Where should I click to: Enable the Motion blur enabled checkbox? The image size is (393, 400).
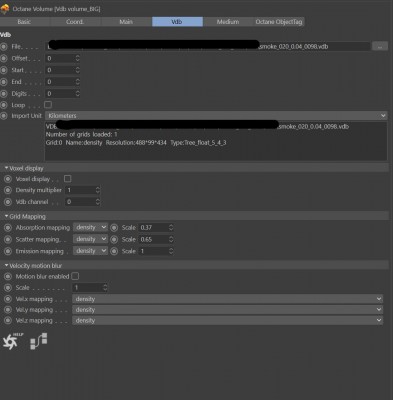(x=75, y=276)
